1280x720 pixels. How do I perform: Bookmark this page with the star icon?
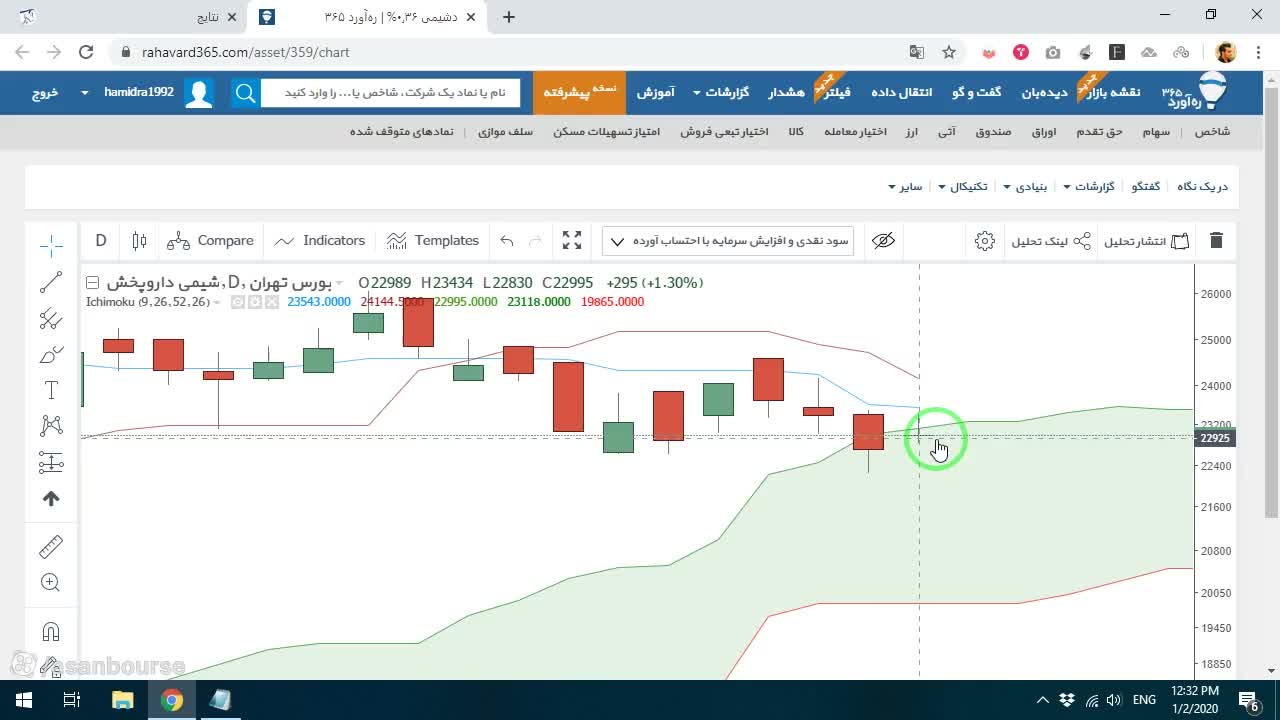[x=949, y=52]
